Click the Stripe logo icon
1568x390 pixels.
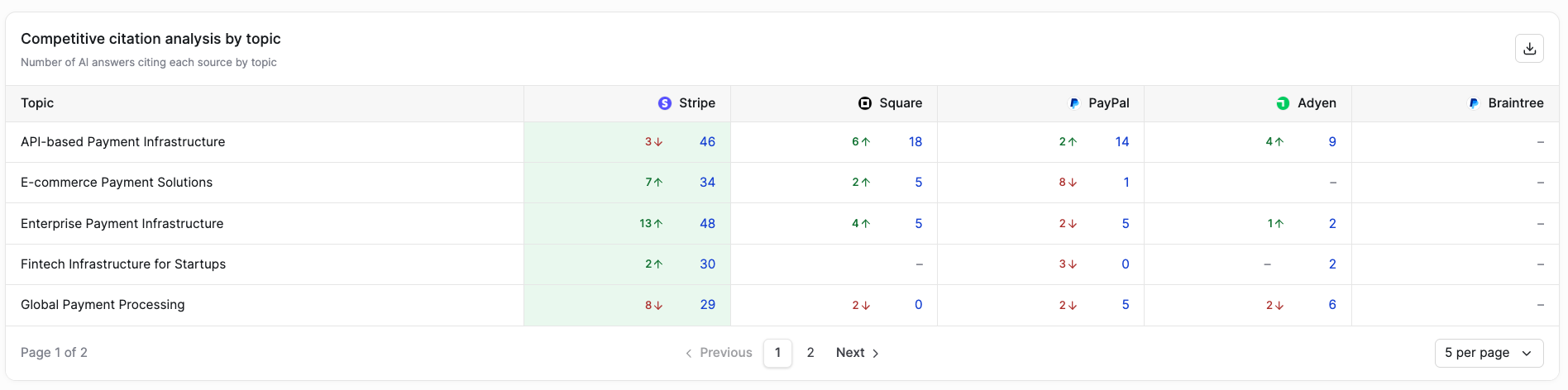pyautogui.click(x=665, y=103)
